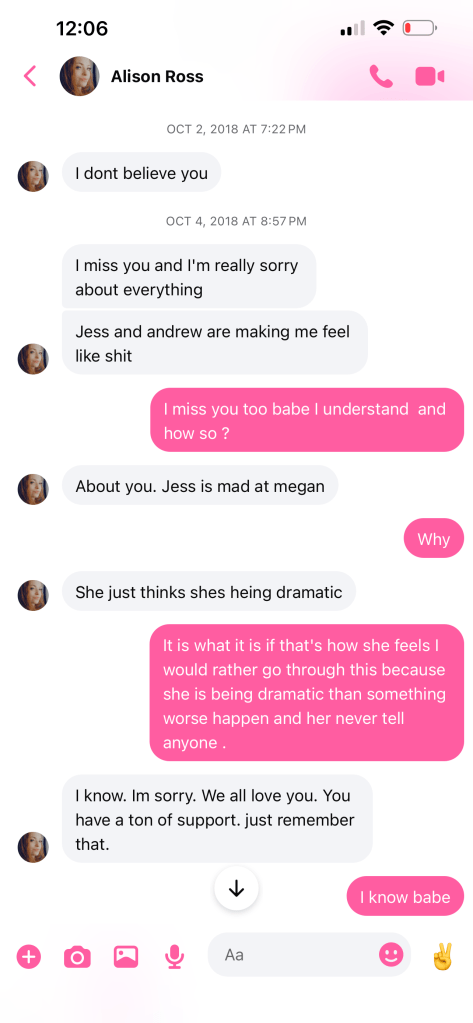Send the peace sign quick reaction

[x=442, y=956]
